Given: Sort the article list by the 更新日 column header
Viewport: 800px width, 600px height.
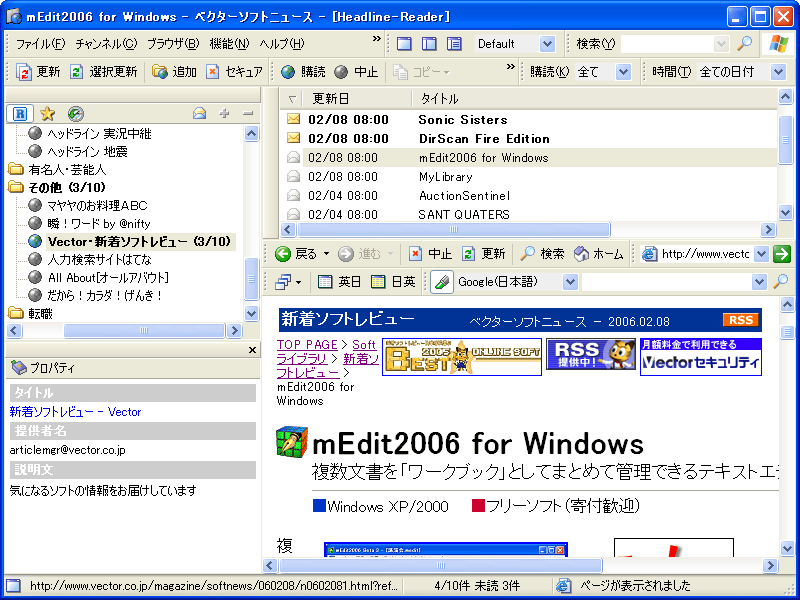Looking at the screenshot, I should (x=357, y=98).
